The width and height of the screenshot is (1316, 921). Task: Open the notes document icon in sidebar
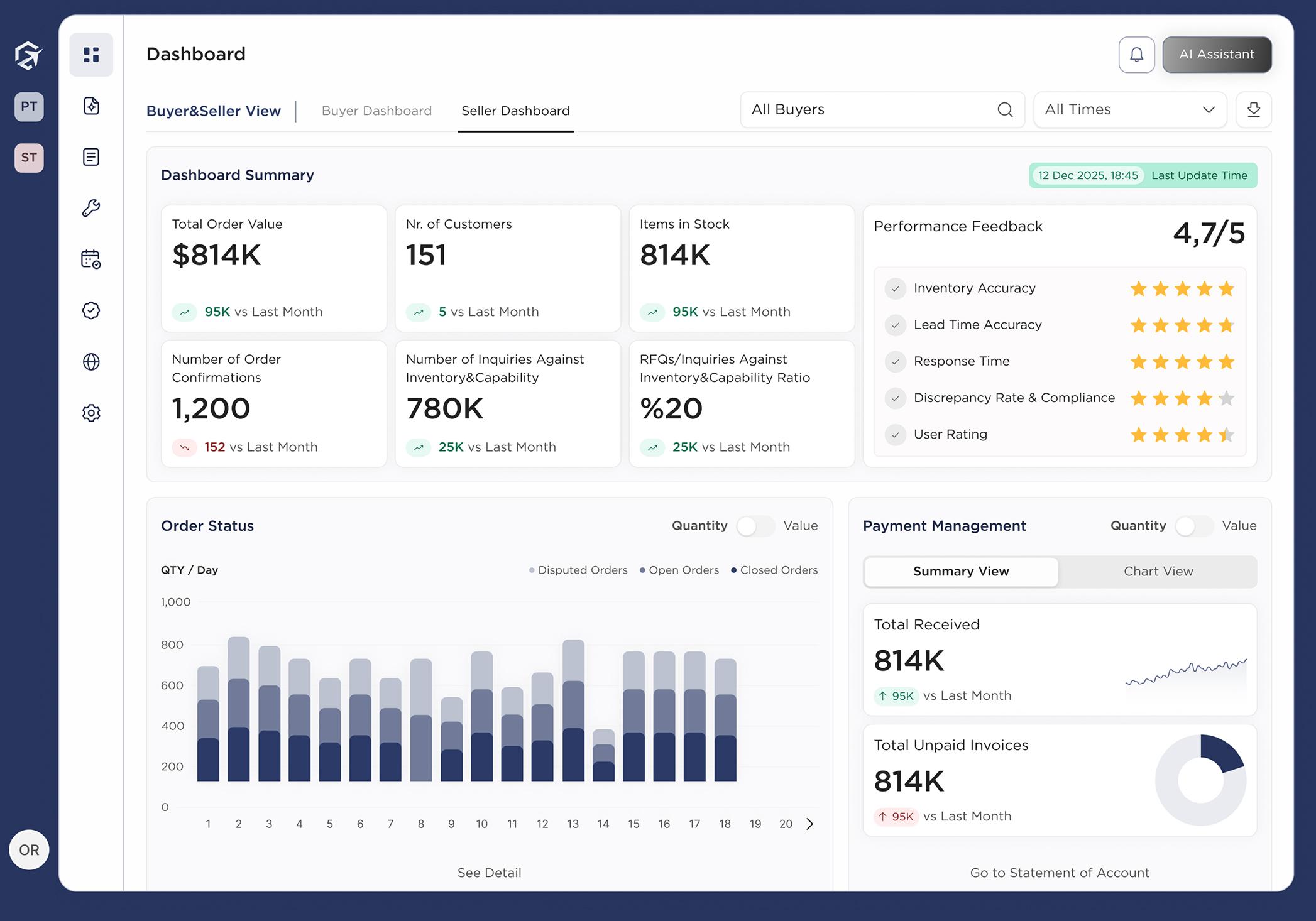pyautogui.click(x=91, y=156)
